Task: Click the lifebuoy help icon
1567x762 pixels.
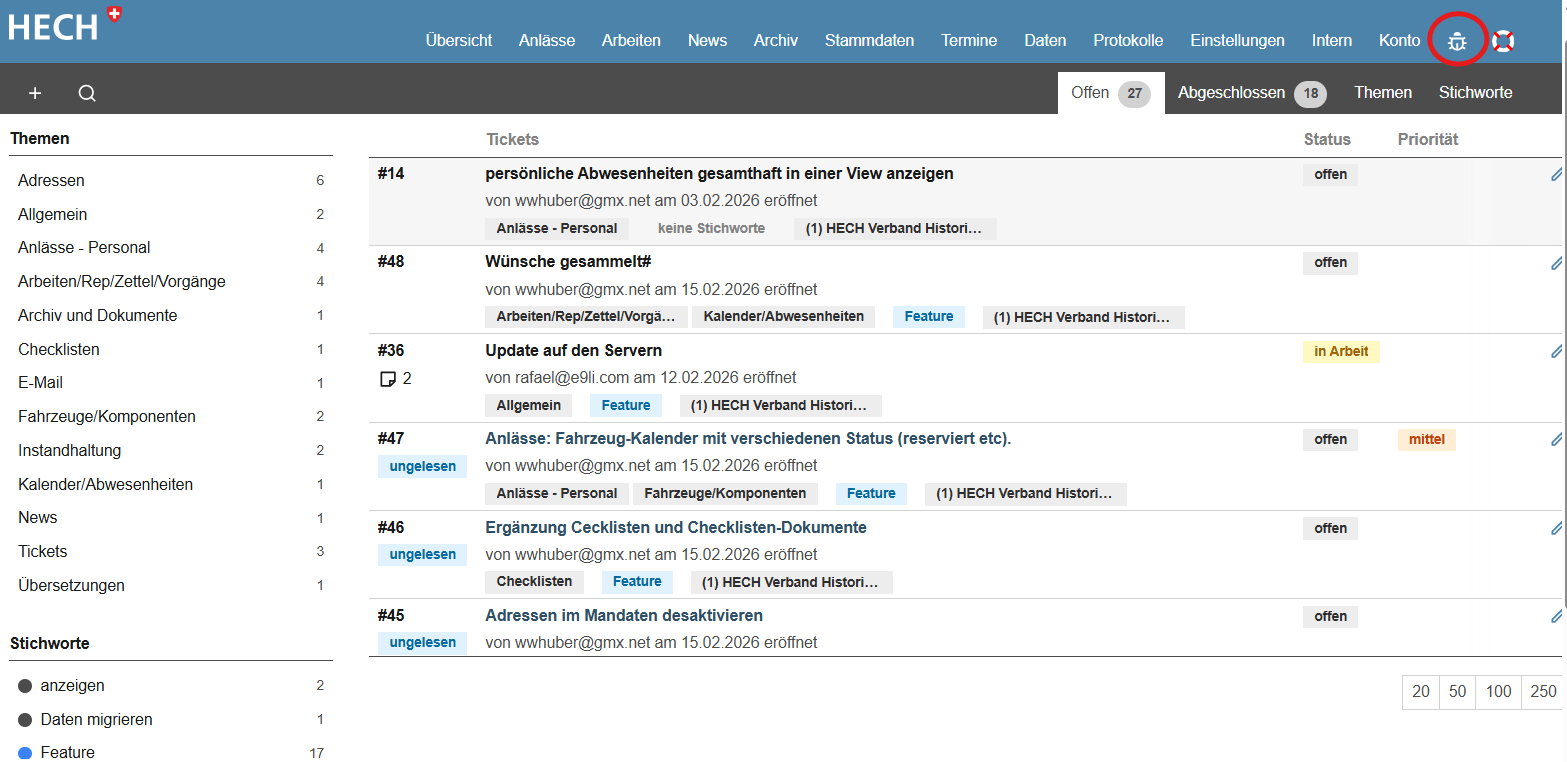Action: [x=1503, y=41]
